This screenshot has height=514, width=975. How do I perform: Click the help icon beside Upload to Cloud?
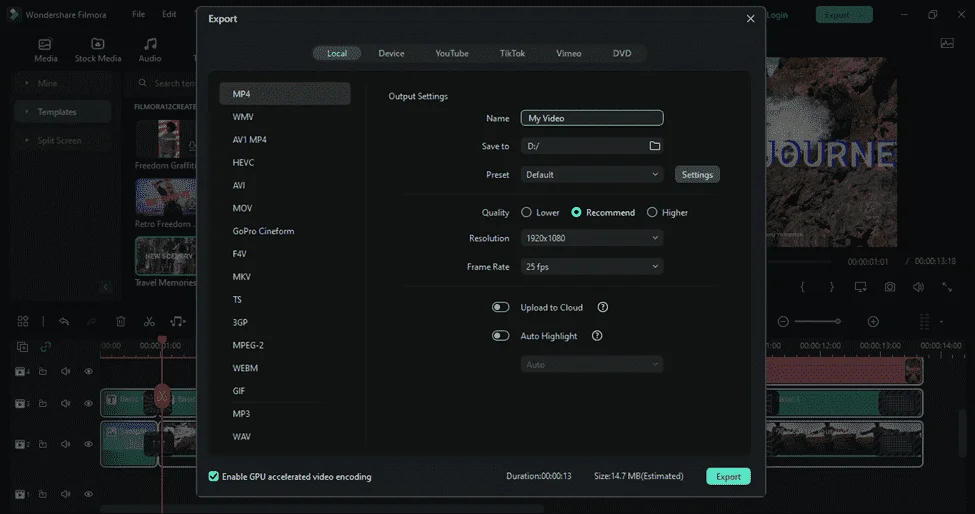tap(603, 307)
